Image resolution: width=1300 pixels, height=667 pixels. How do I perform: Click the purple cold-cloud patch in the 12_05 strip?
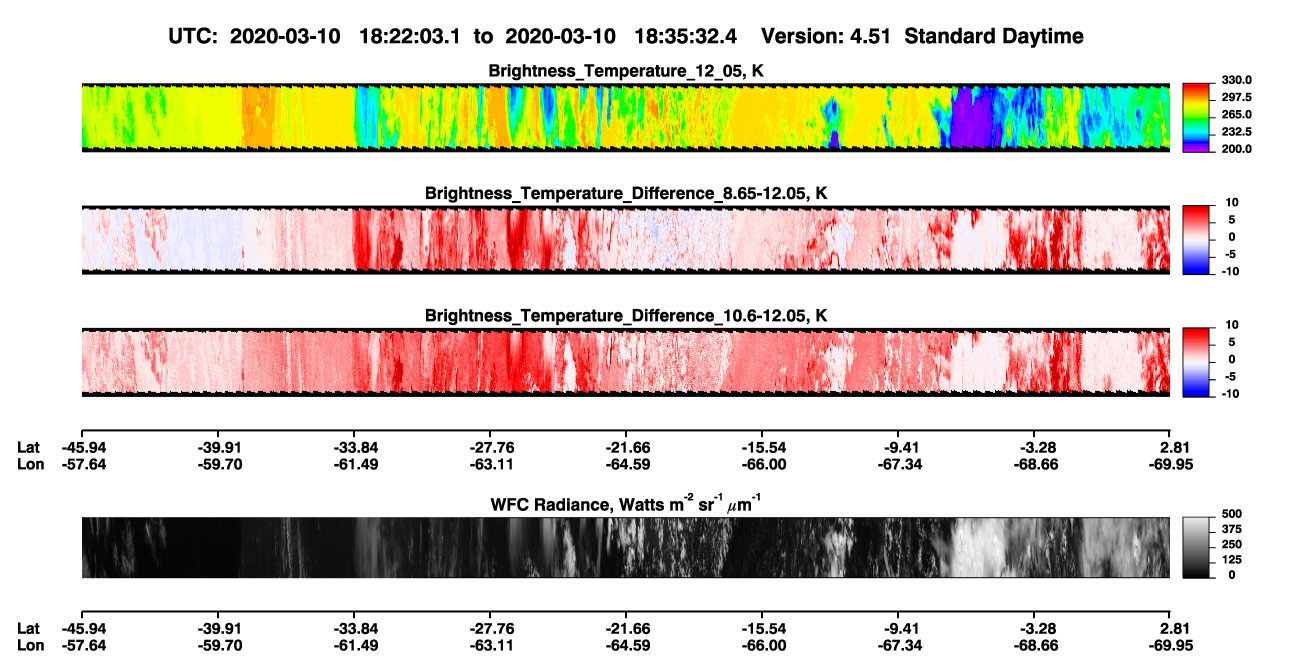coord(971,118)
